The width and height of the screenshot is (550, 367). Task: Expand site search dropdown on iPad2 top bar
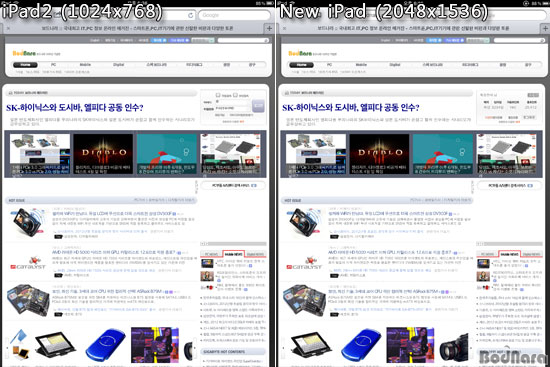[x=203, y=40]
